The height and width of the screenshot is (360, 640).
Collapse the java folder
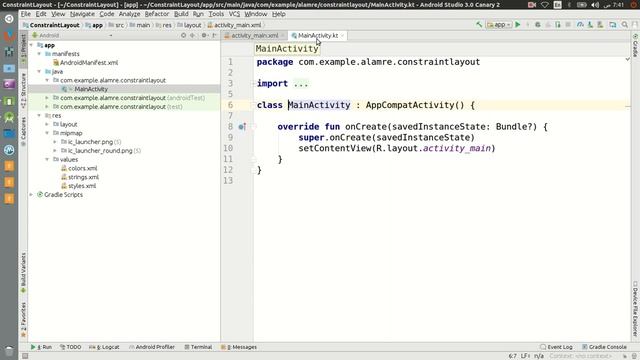pyautogui.click(x=39, y=71)
